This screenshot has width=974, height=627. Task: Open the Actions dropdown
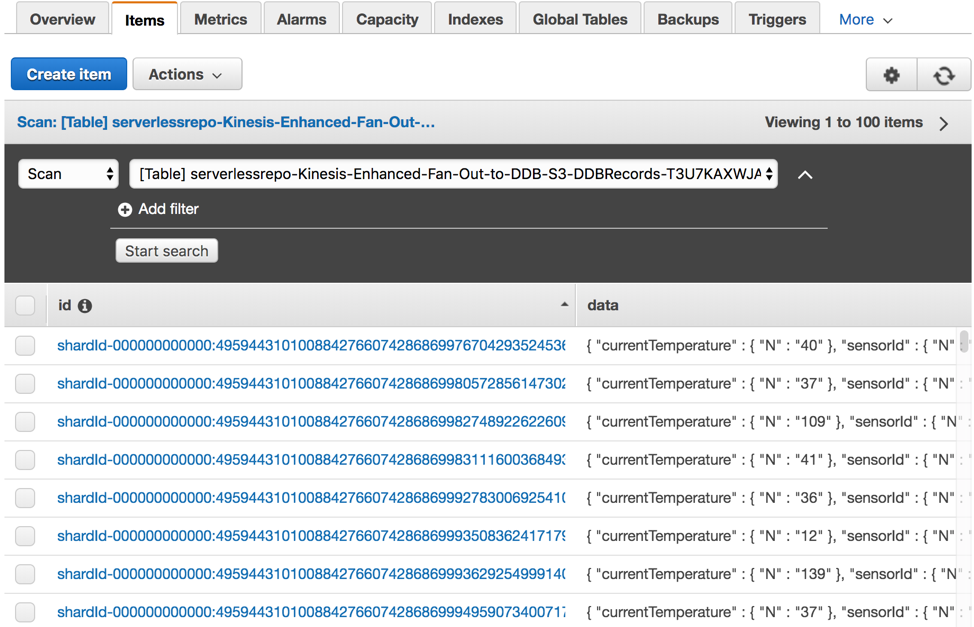[x=187, y=74]
